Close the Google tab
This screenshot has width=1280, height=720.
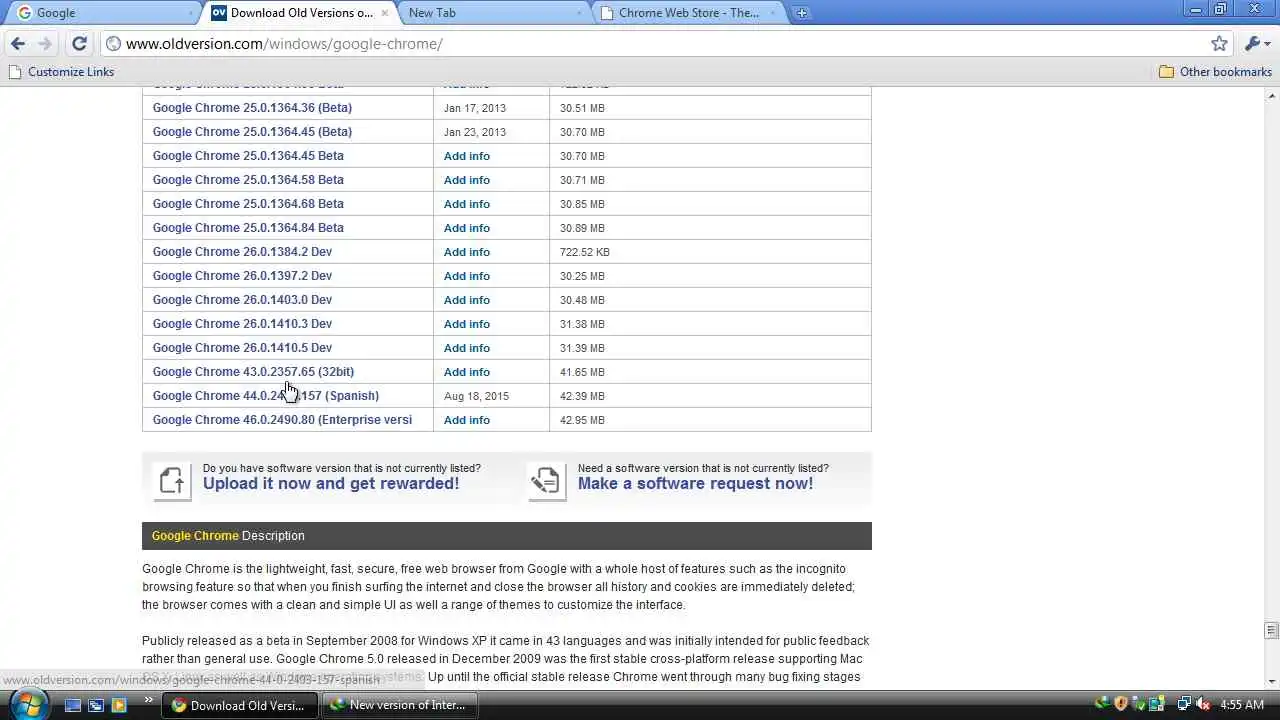(x=191, y=13)
